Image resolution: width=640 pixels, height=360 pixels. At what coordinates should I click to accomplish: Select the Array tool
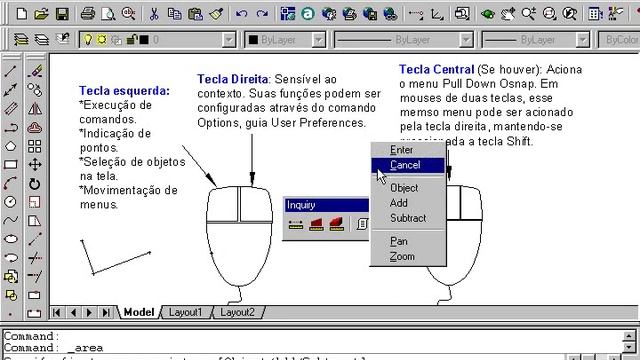35,146
